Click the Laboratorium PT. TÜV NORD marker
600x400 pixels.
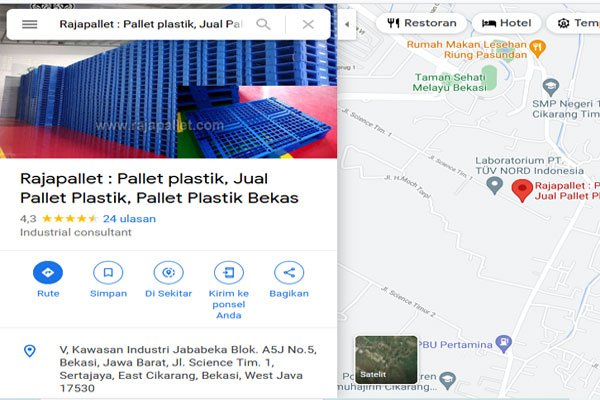[493, 185]
